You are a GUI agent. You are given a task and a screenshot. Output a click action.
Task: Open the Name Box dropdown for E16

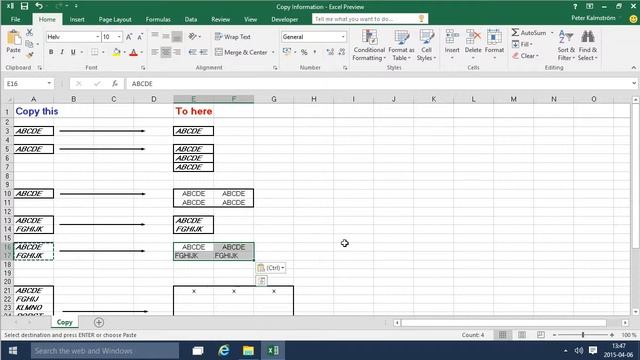49,83
